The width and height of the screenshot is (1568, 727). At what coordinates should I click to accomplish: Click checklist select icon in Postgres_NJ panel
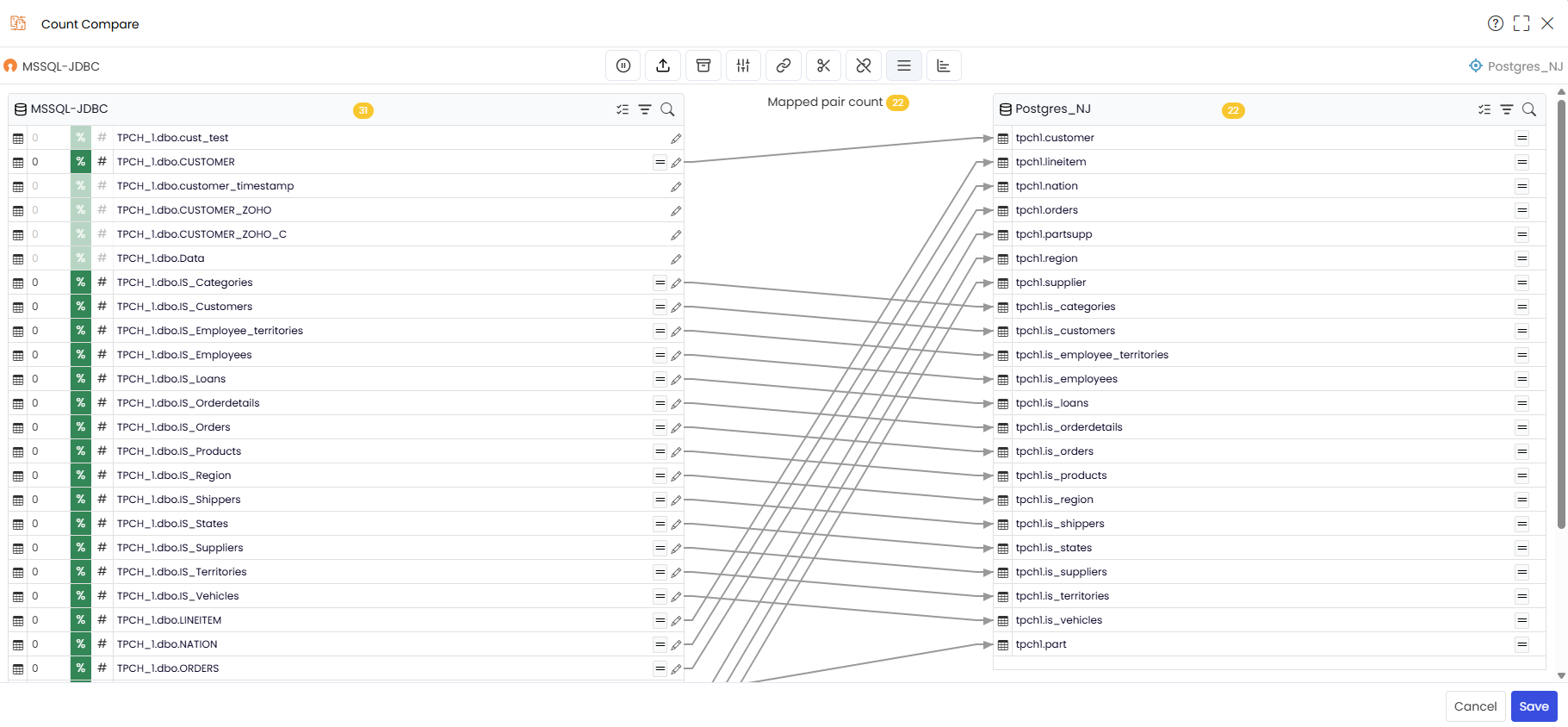[1484, 109]
